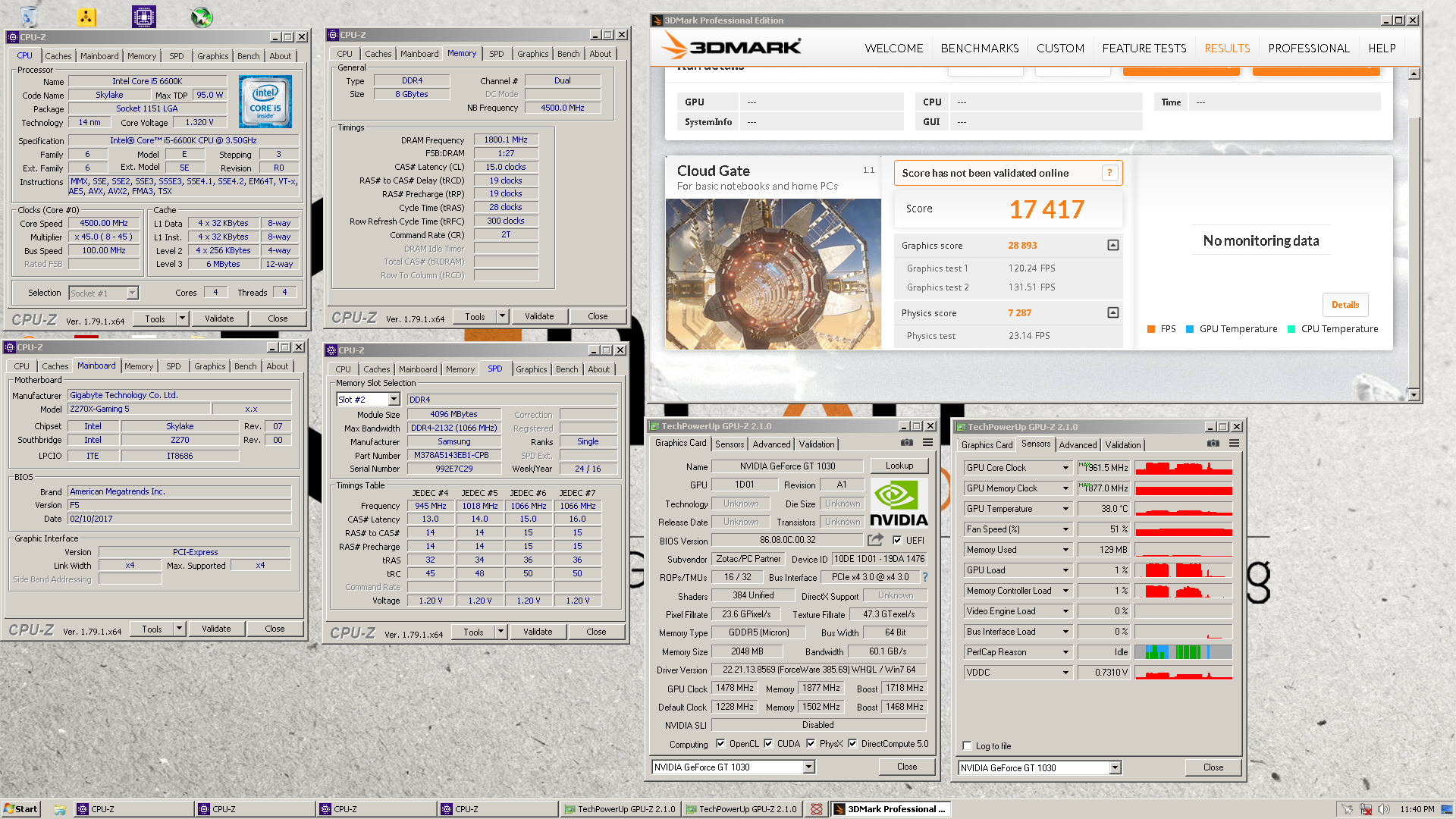Click the CPU-Z title bar icon of Memory window

[332, 35]
